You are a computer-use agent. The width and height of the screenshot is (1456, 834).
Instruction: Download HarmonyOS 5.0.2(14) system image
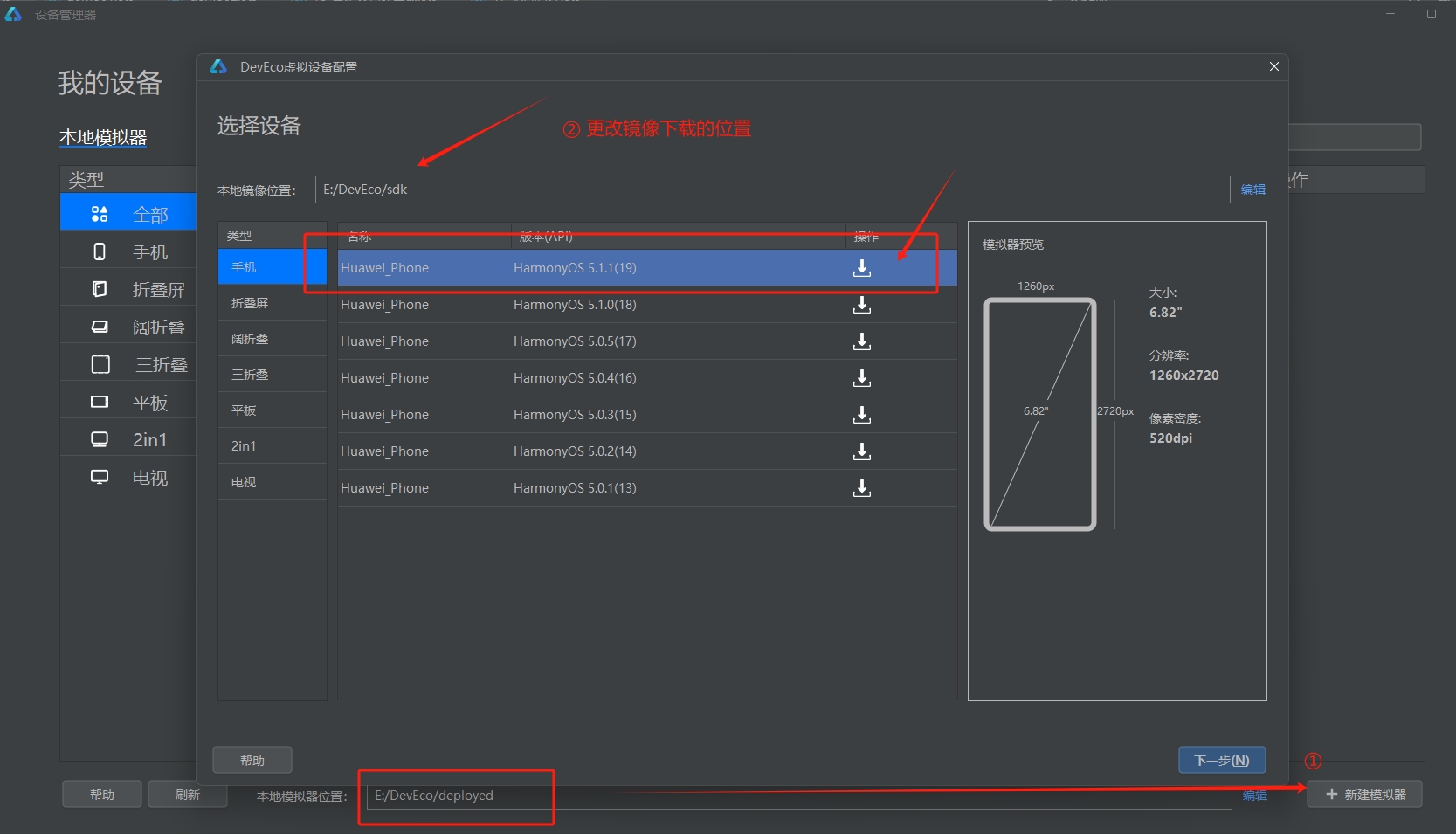pyautogui.click(x=861, y=451)
